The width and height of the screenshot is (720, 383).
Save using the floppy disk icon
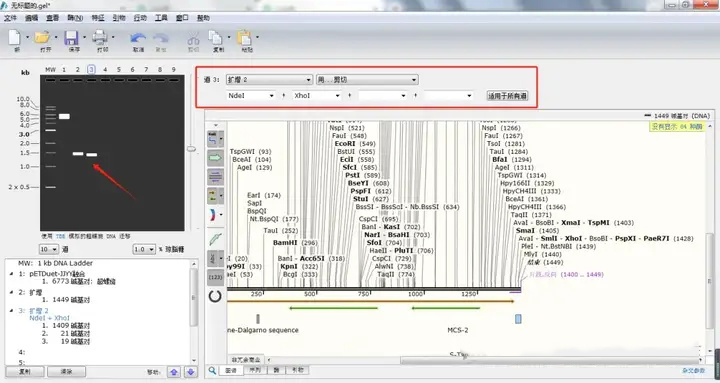(72, 38)
